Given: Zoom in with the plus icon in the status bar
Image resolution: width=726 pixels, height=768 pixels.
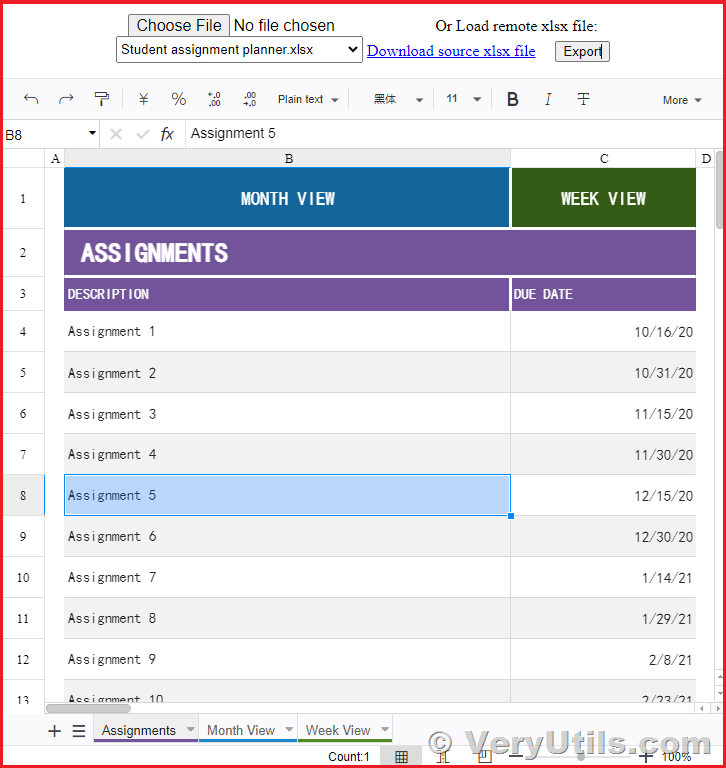Looking at the screenshot, I should tap(646, 757).
